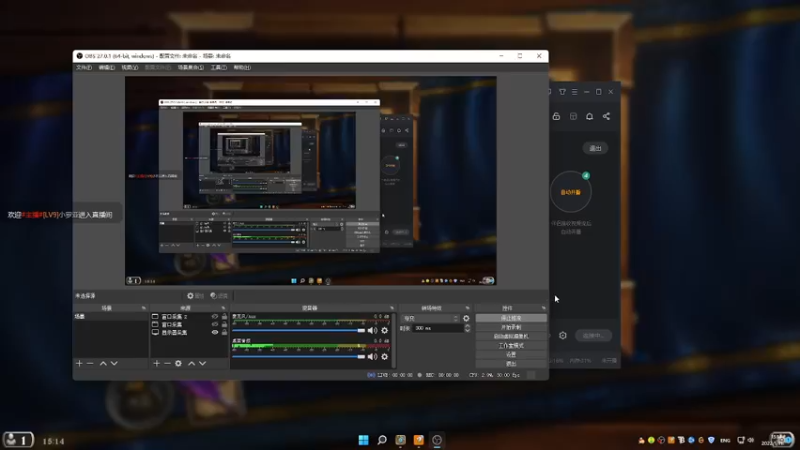The image size is (800, 450).
Task: Toggle visibility of 显示器采集 source
Action: pos(215,333)
